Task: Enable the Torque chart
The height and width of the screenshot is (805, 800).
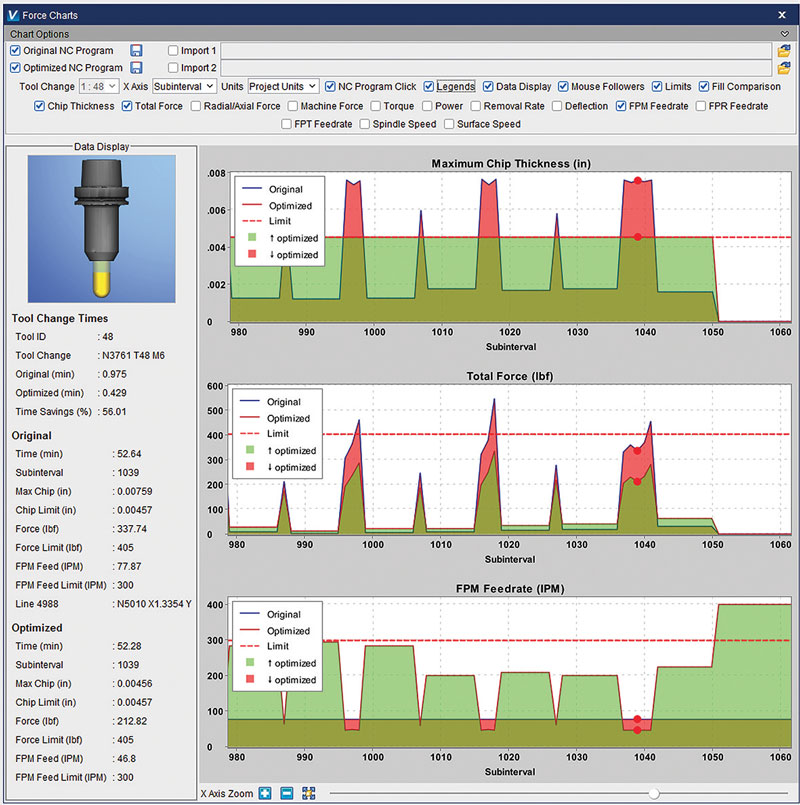Action: coord(375,106)
